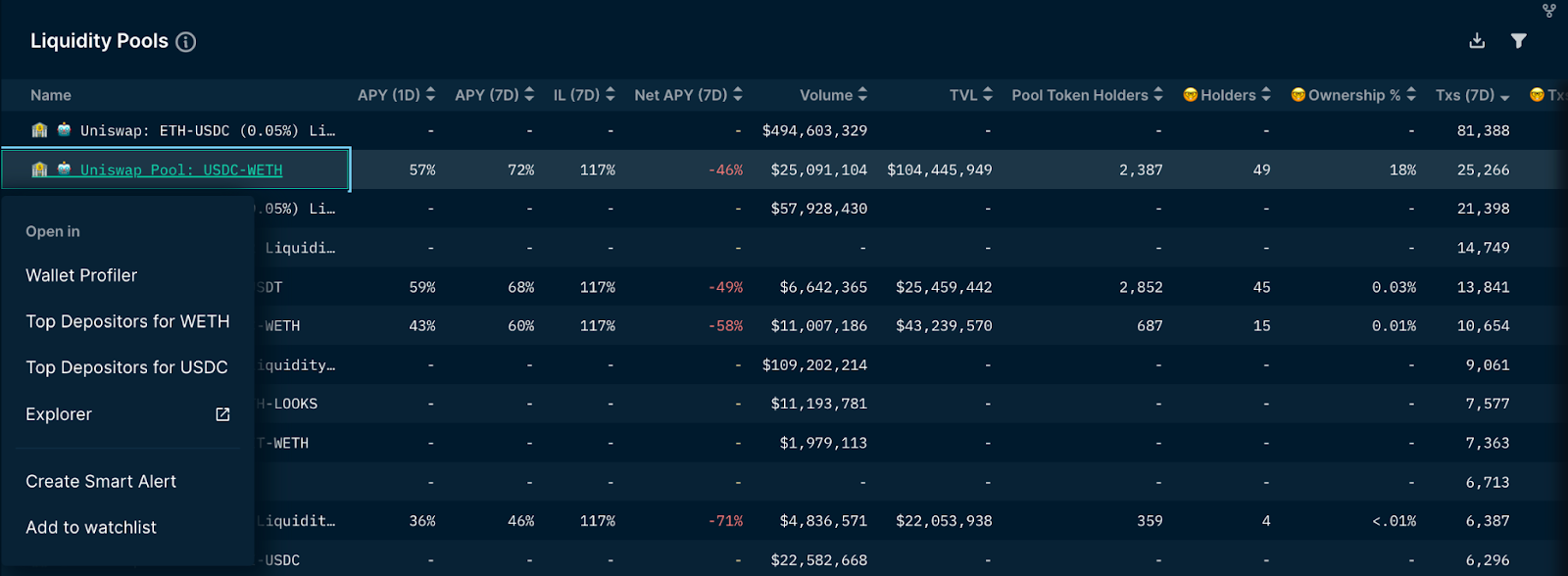
Task: Click the info icon beside Liquidity Pools
Action: [185, 42]
